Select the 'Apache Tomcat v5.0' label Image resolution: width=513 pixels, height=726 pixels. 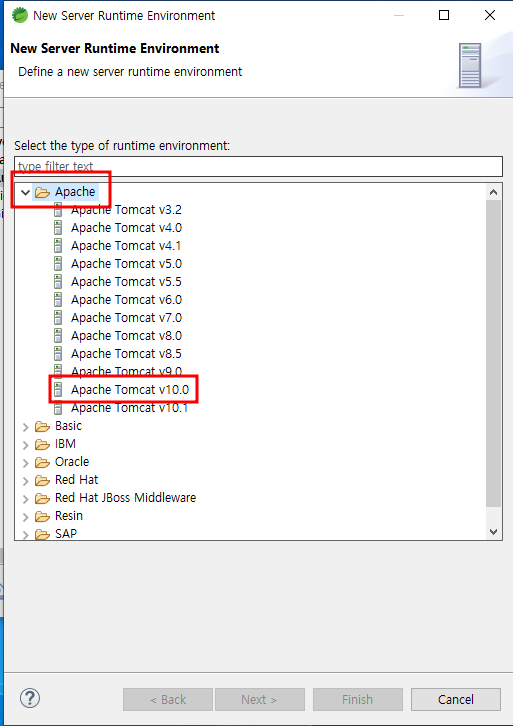(x=126, y=264)
